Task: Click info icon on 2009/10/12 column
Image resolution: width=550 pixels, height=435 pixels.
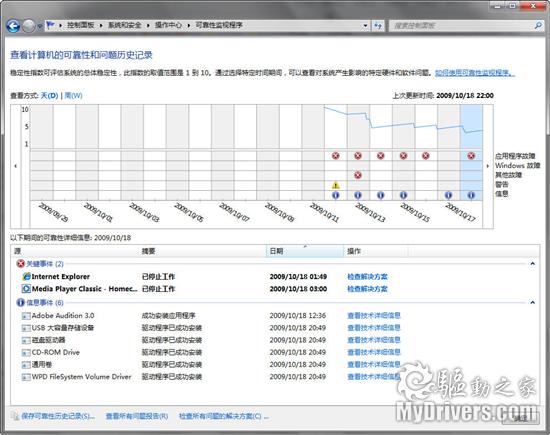Action: pos(336,195)
